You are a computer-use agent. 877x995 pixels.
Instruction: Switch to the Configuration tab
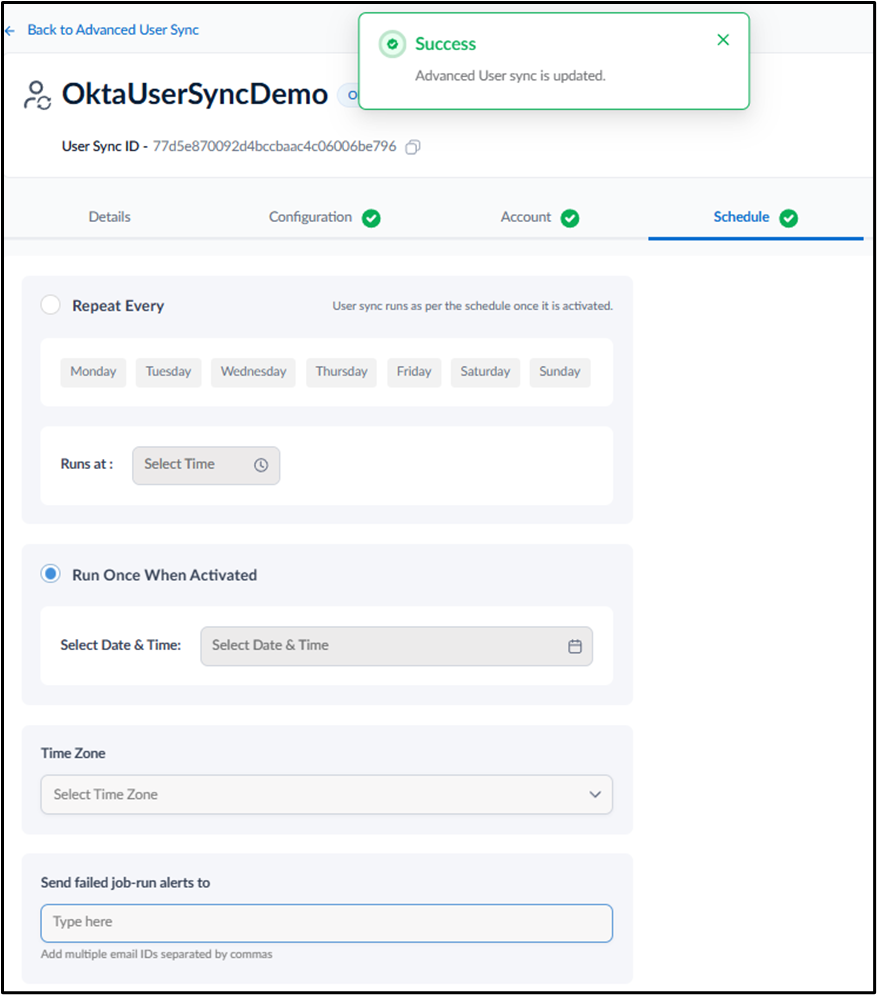(x=310, y=217)
